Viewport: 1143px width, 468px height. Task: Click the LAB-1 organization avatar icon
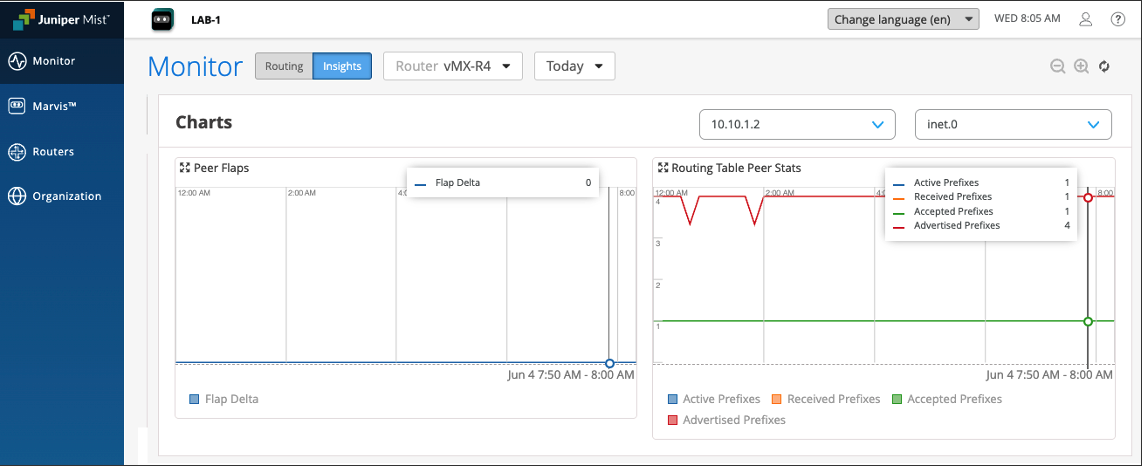(162, 19)
